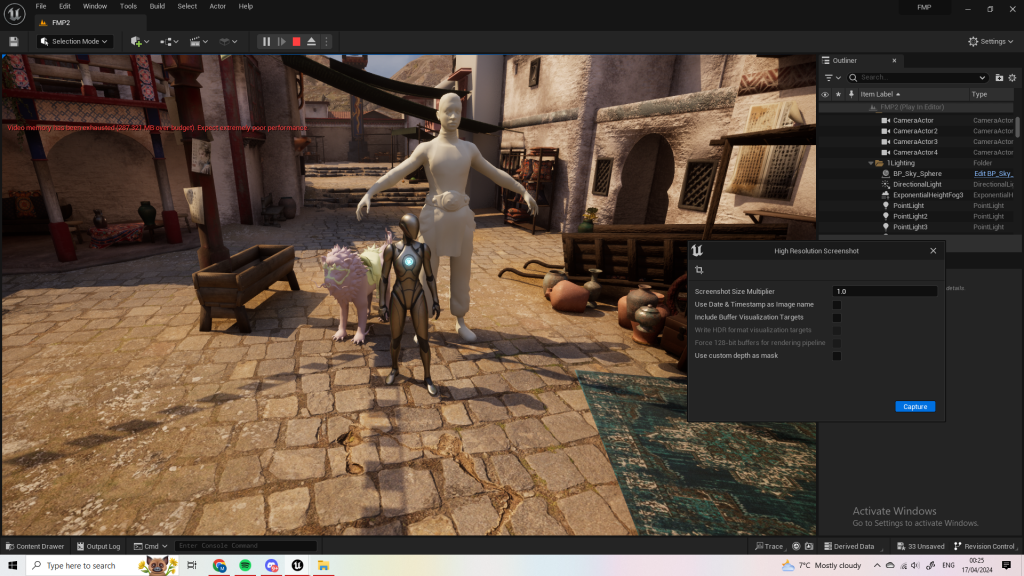
Task: Expand the Outliner search history arrow
Action: tap(982, 78)
